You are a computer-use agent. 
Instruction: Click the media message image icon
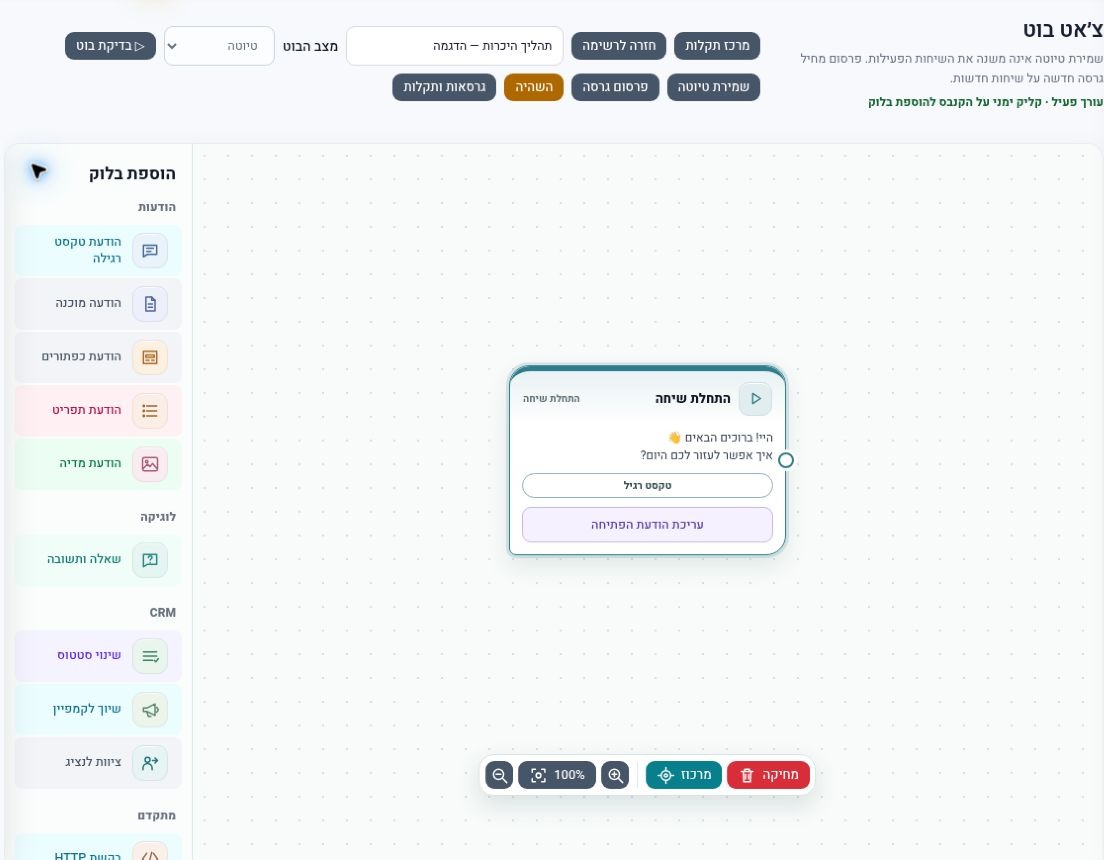[x=150, y=464]
